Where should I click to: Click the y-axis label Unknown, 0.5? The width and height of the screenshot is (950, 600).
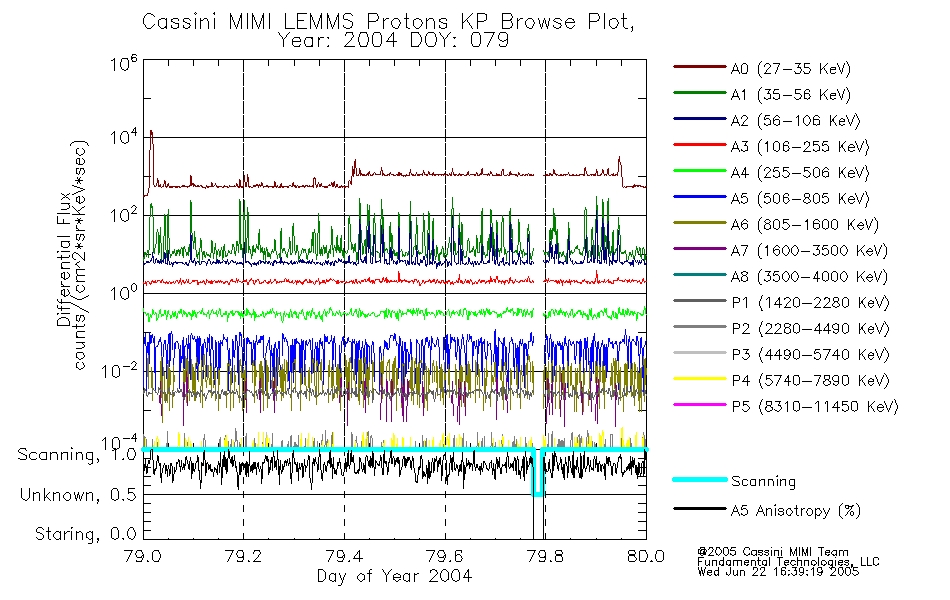coord(78,495)
